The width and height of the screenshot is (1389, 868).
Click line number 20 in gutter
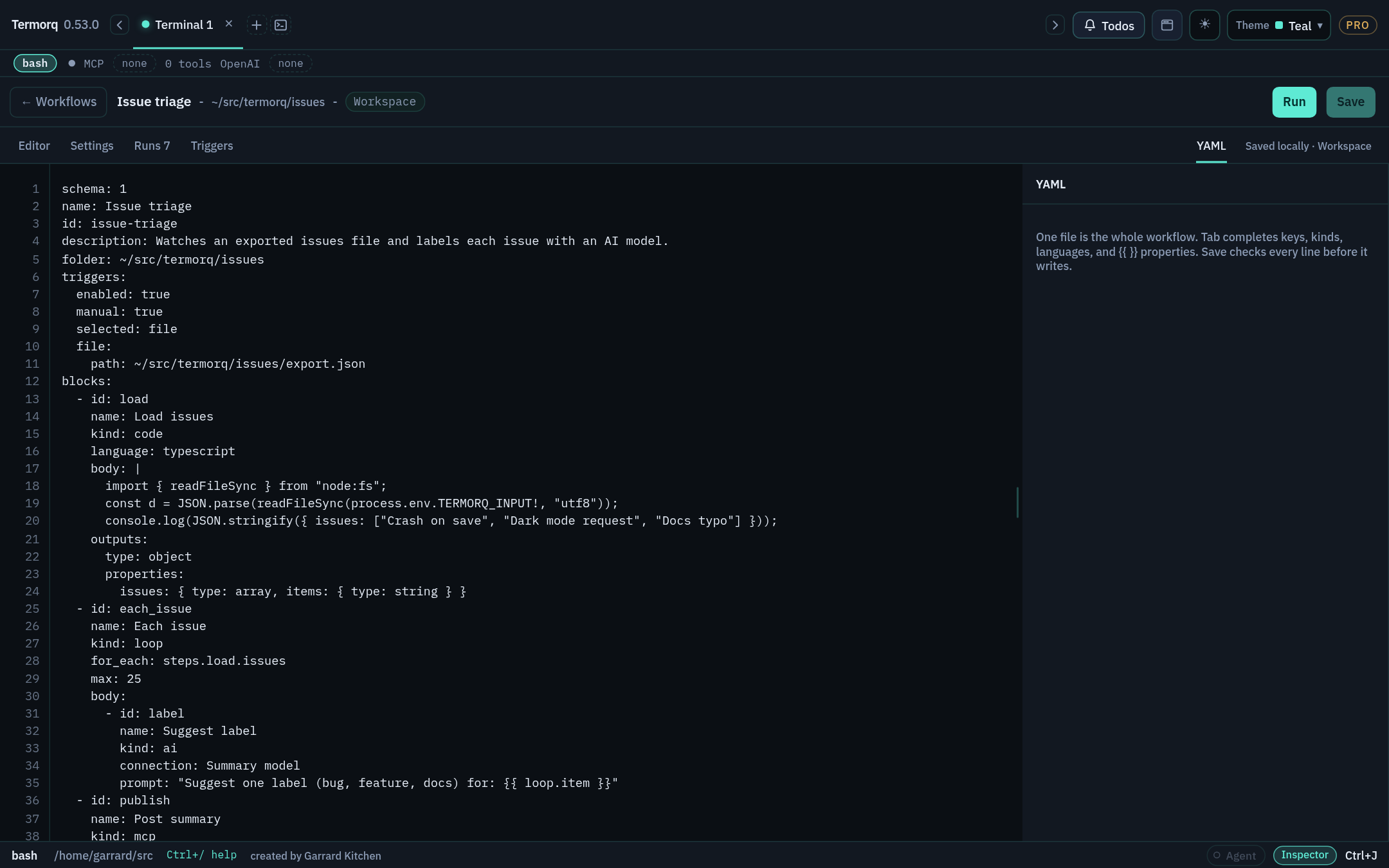click(32, 521)
